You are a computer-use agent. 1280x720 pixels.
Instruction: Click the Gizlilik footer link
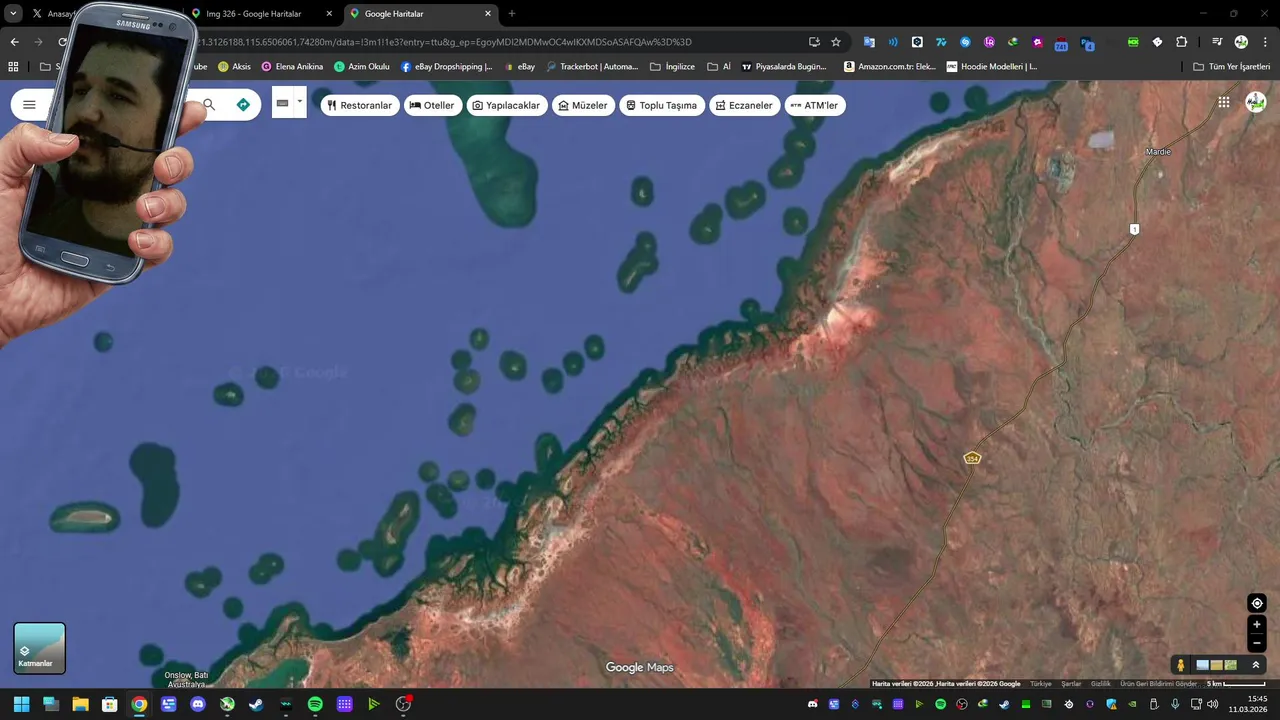click(1101, 684)
